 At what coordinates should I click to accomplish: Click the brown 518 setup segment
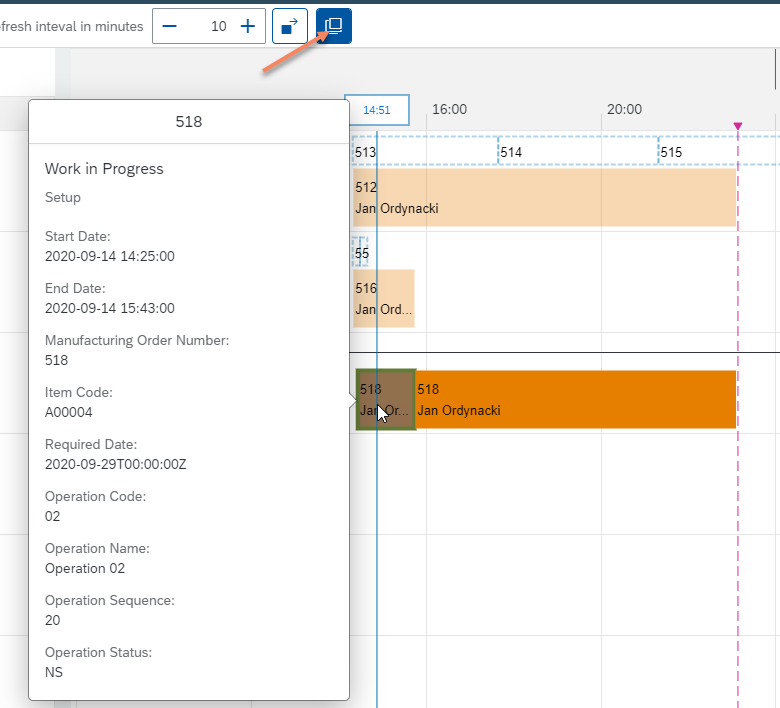point(386,400)
